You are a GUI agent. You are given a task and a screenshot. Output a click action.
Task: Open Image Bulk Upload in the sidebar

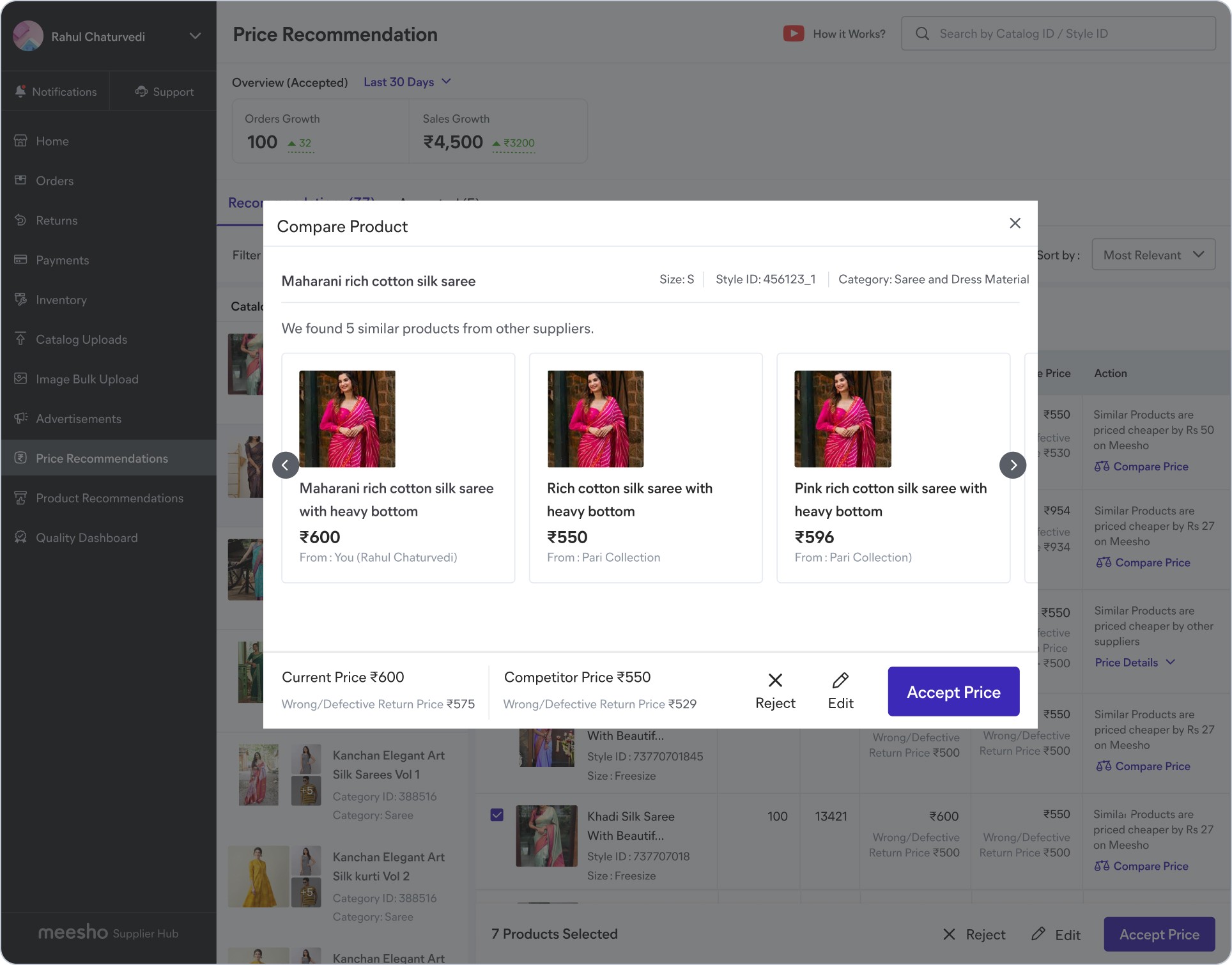109,379
